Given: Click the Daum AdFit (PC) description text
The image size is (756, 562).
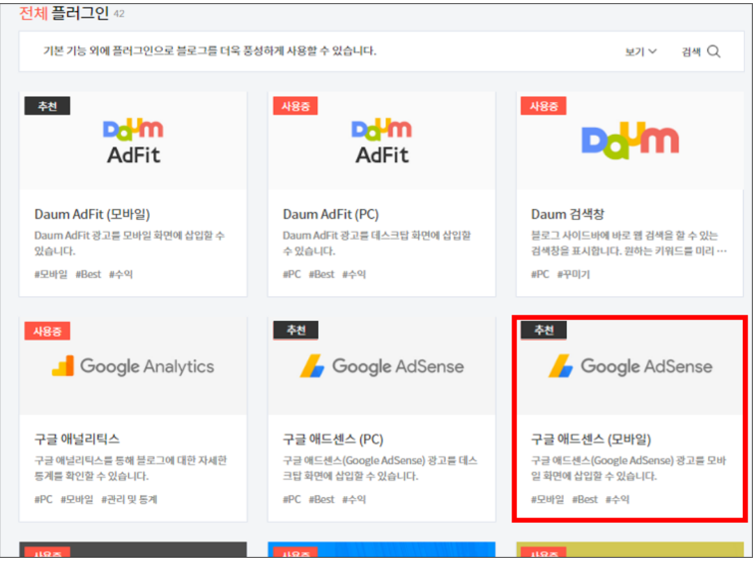Looking at the screenshot, I should 377,243.
